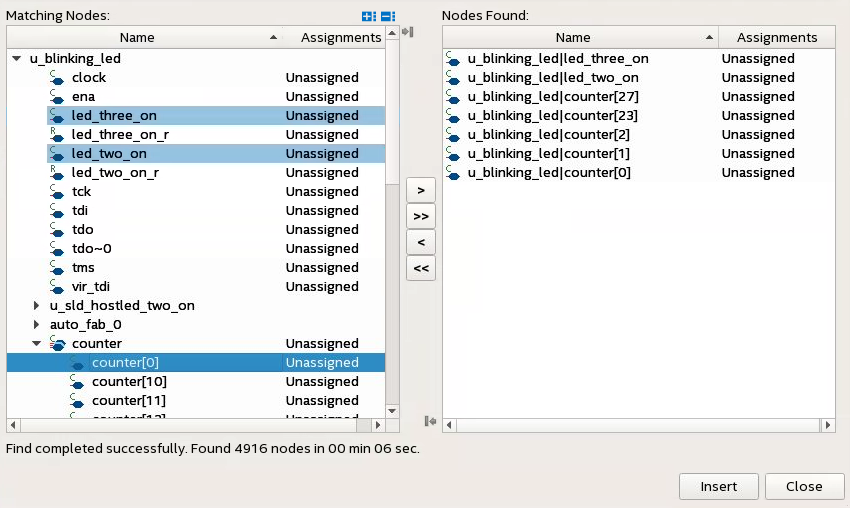Expand the u_sld_hostled_two_on node

click(x=37, y=306)
